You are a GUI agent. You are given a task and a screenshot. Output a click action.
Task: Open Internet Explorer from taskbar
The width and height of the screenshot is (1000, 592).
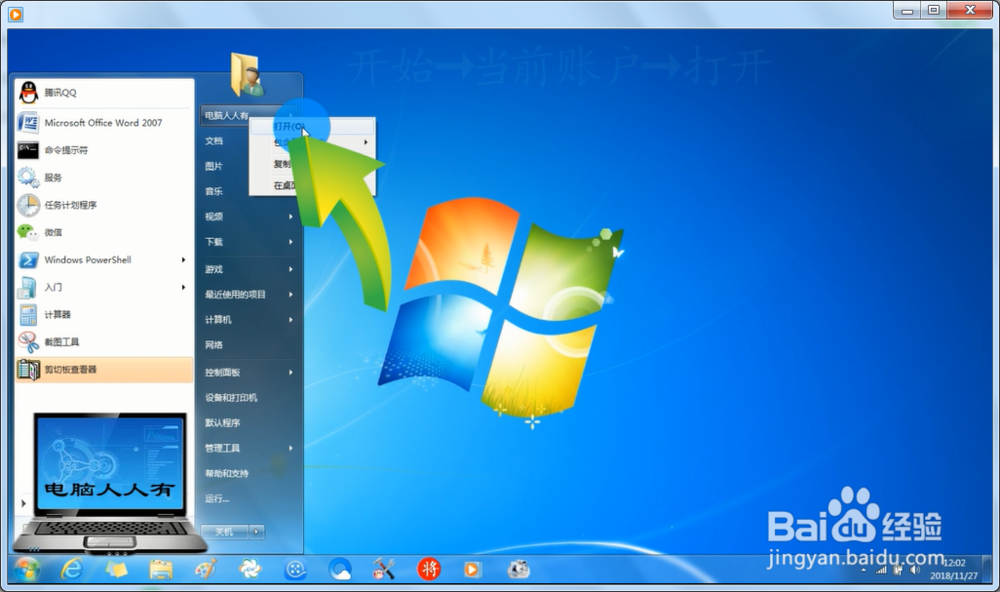(71, 568)
